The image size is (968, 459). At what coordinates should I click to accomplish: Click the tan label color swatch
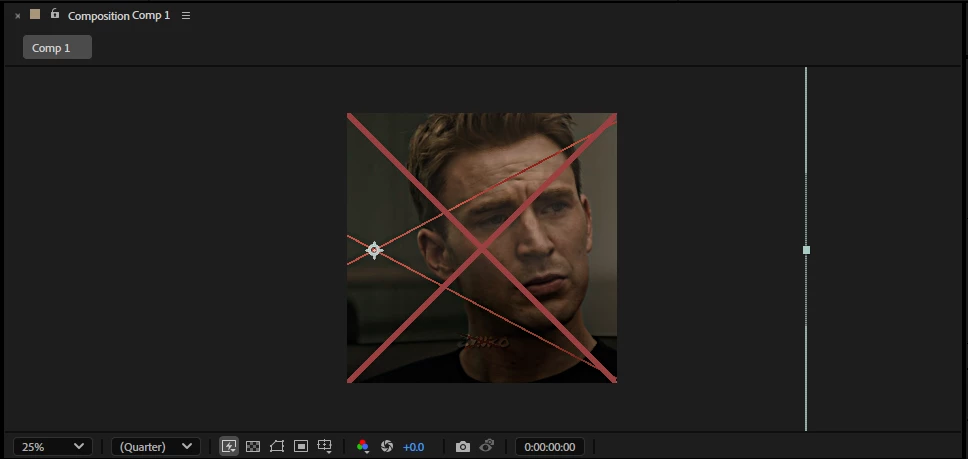pyautogui.click(x=35, y=14)
